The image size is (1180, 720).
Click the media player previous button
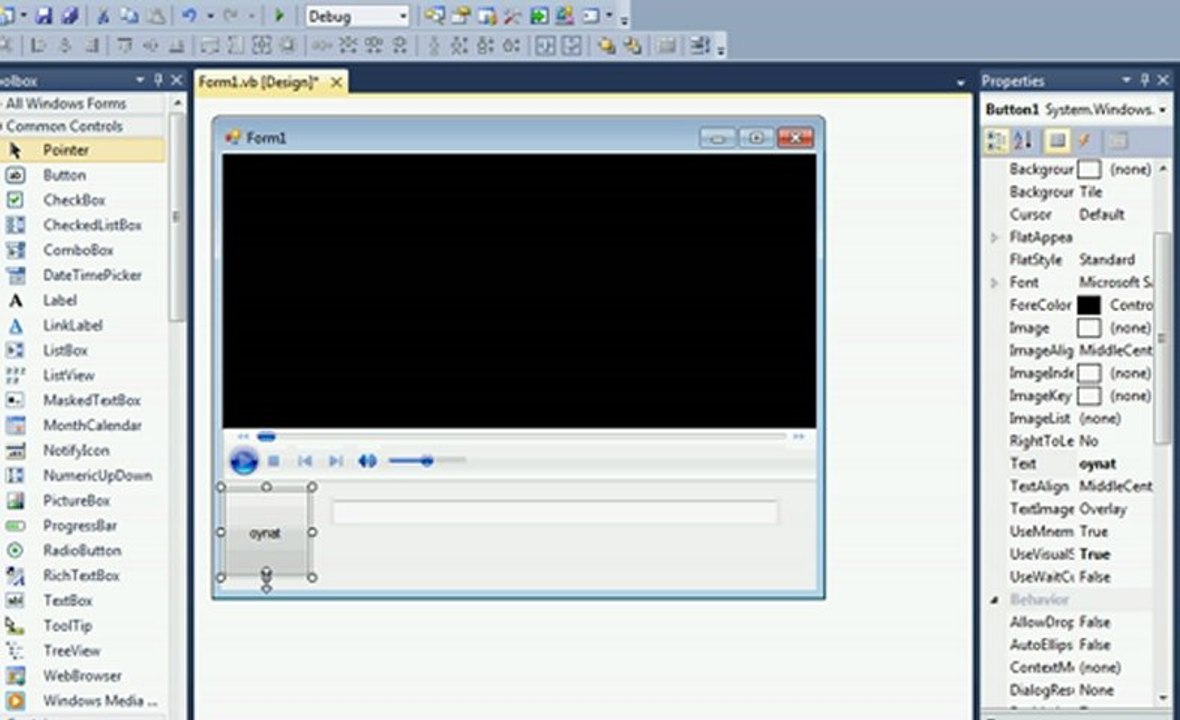tap(305, 460)
